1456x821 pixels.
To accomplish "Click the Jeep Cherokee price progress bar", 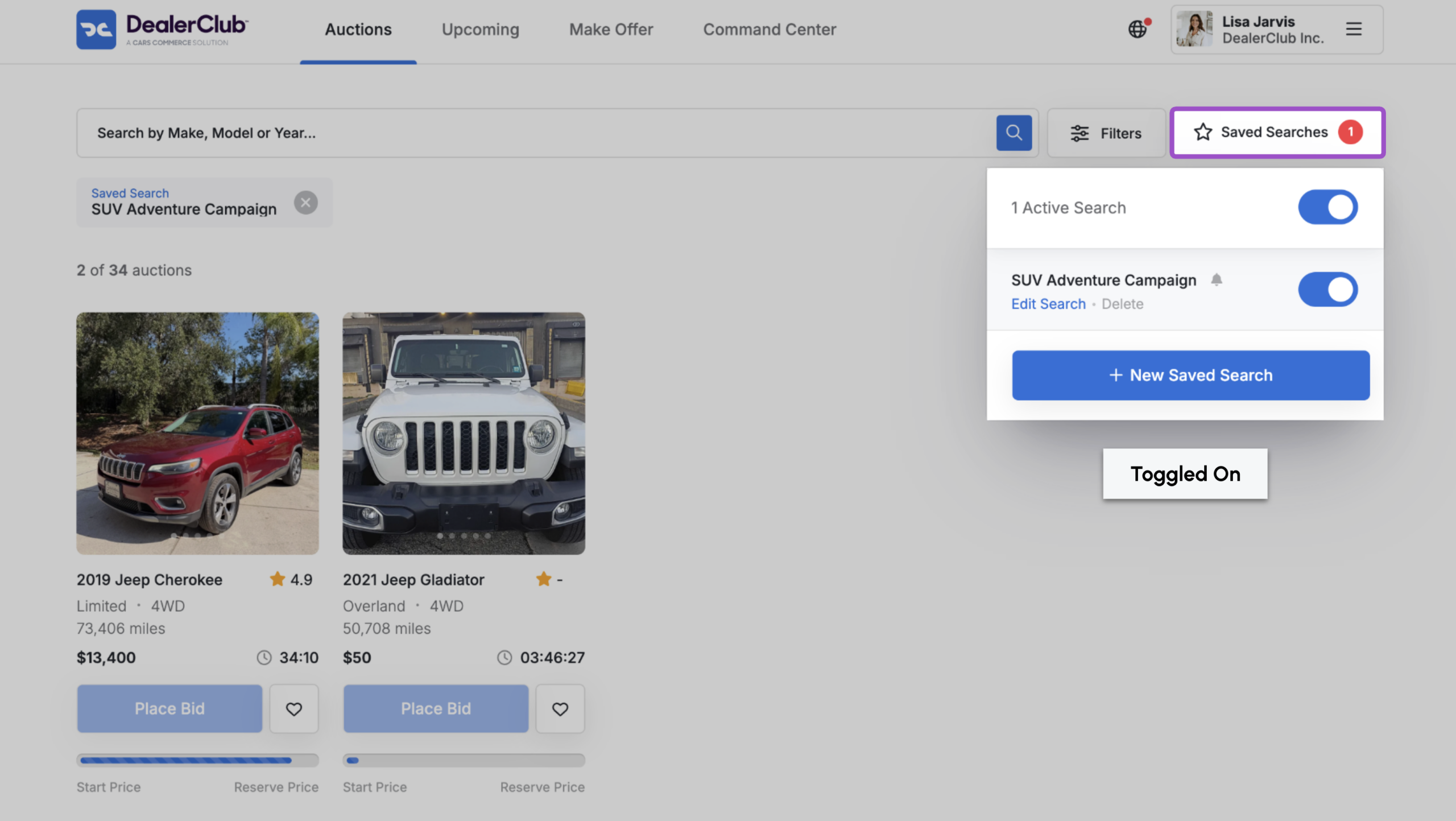I will [x=197, y=760].
